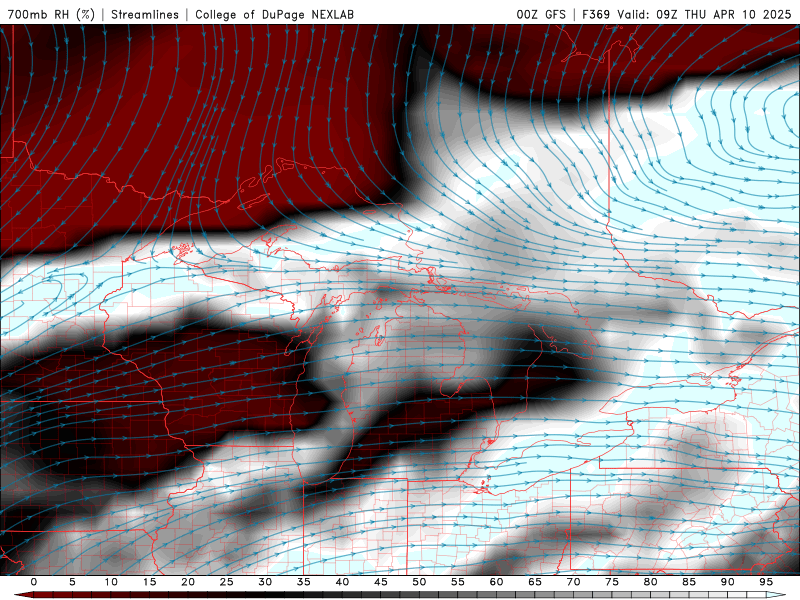Click the "15" value on color scale
This screenshot has height=600, width=800.
click(149, 582)
